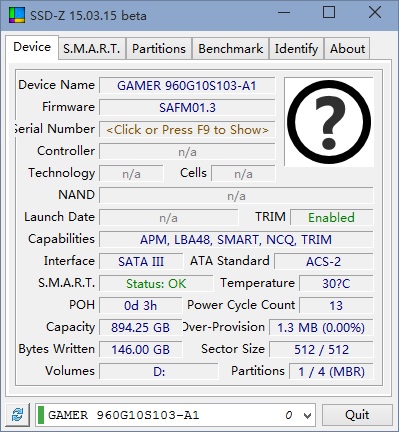Click the NAND n/a field
The width and height of the screenshot is (399, 432).
[236, 196]
